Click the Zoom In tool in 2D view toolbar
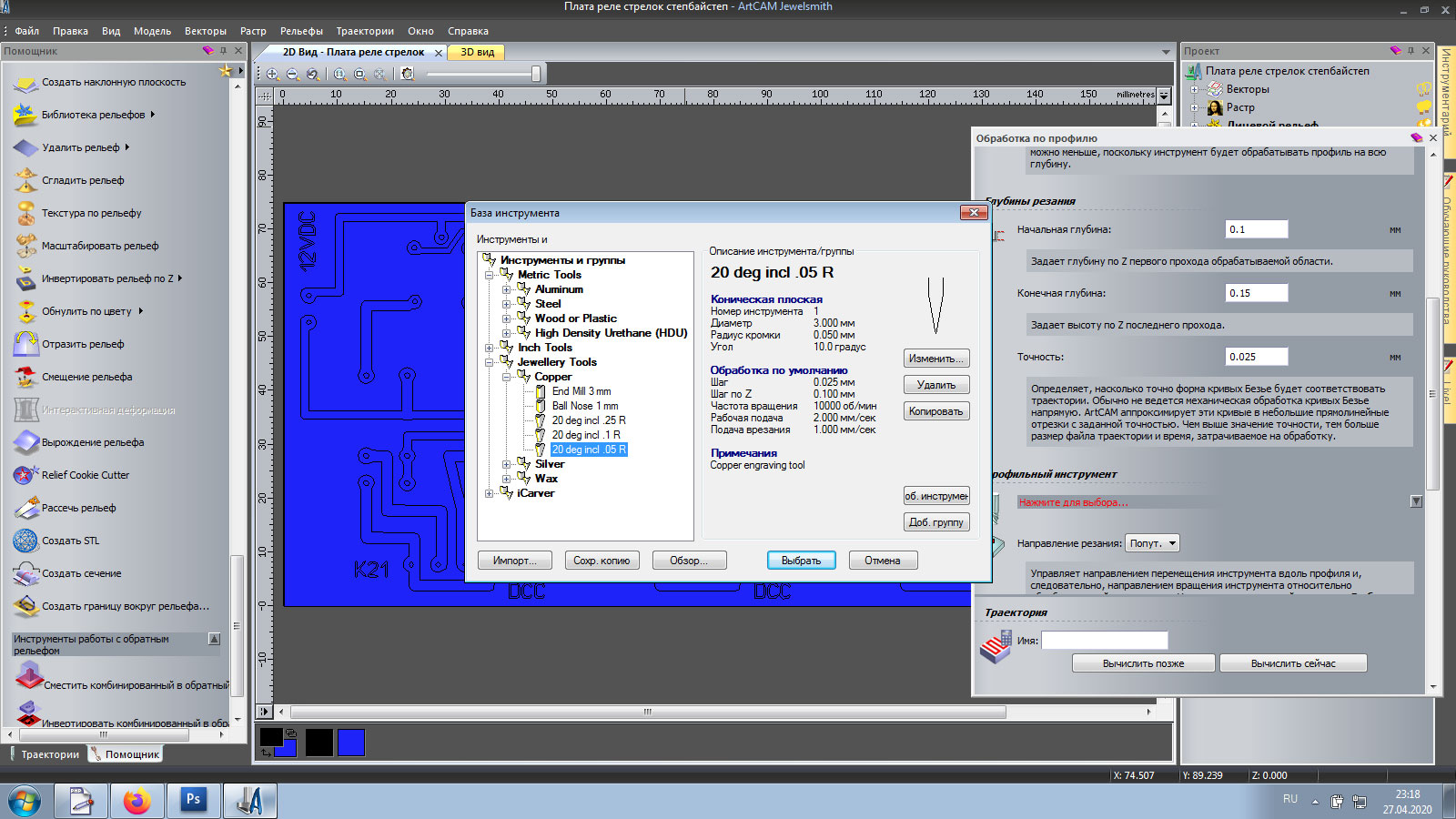The image size is (1456, 819). tap(272, 74)
